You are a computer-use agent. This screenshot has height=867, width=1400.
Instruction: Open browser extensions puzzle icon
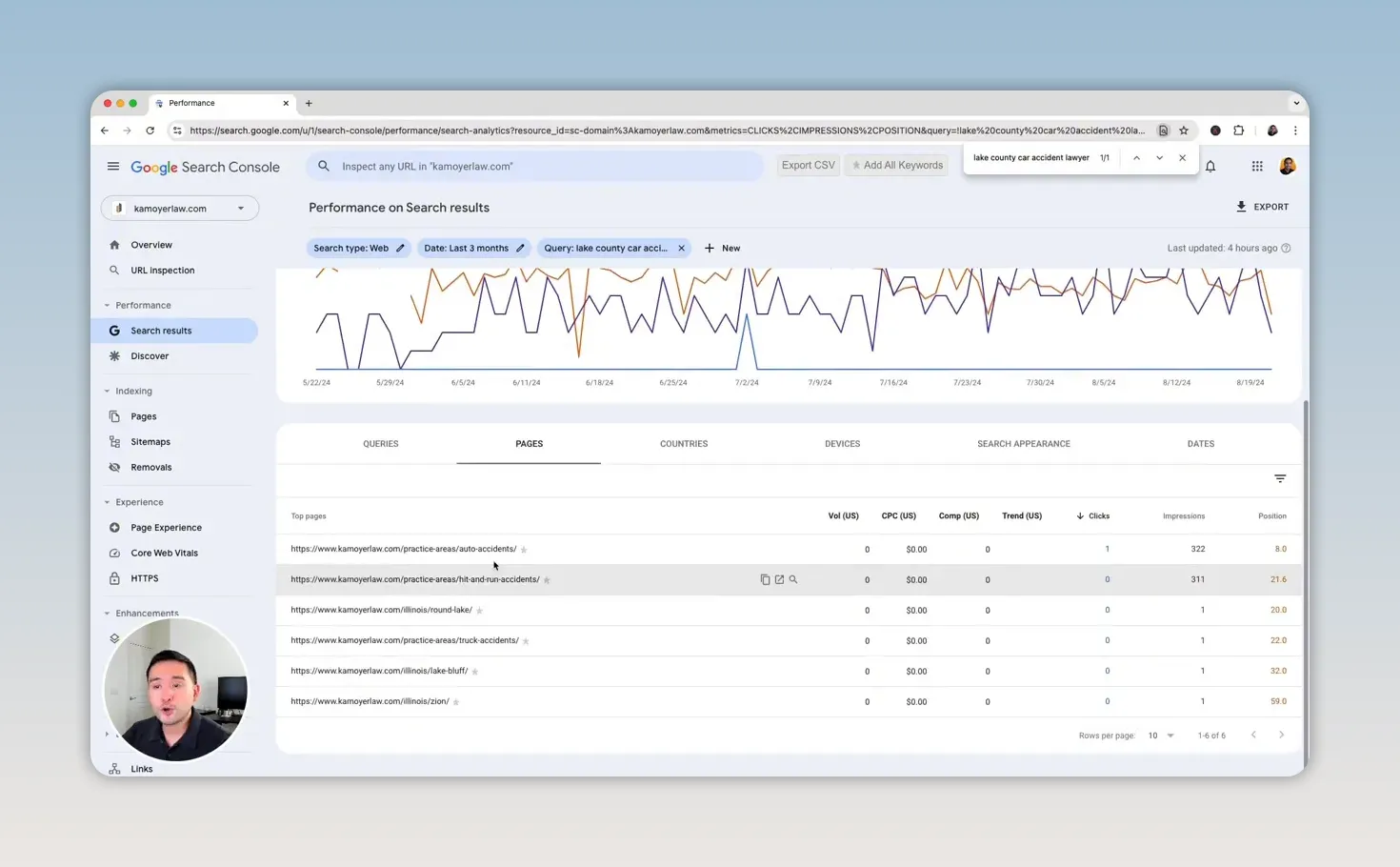click(1238, 131)
